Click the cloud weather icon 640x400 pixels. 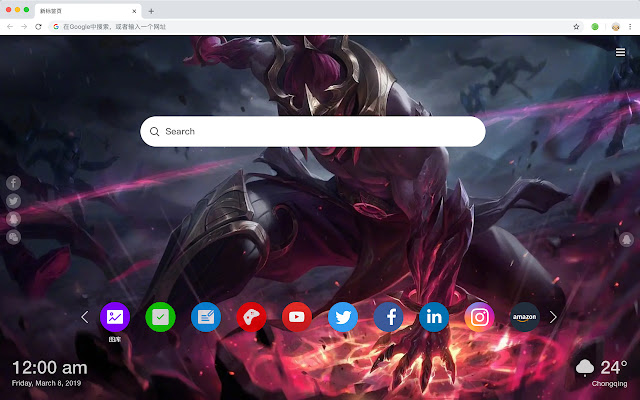coord(584,367)
